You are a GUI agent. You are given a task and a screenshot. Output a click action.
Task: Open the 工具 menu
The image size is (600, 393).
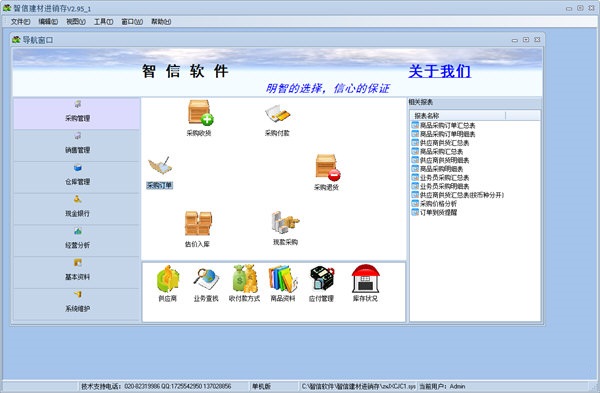(x=104, y=22)
